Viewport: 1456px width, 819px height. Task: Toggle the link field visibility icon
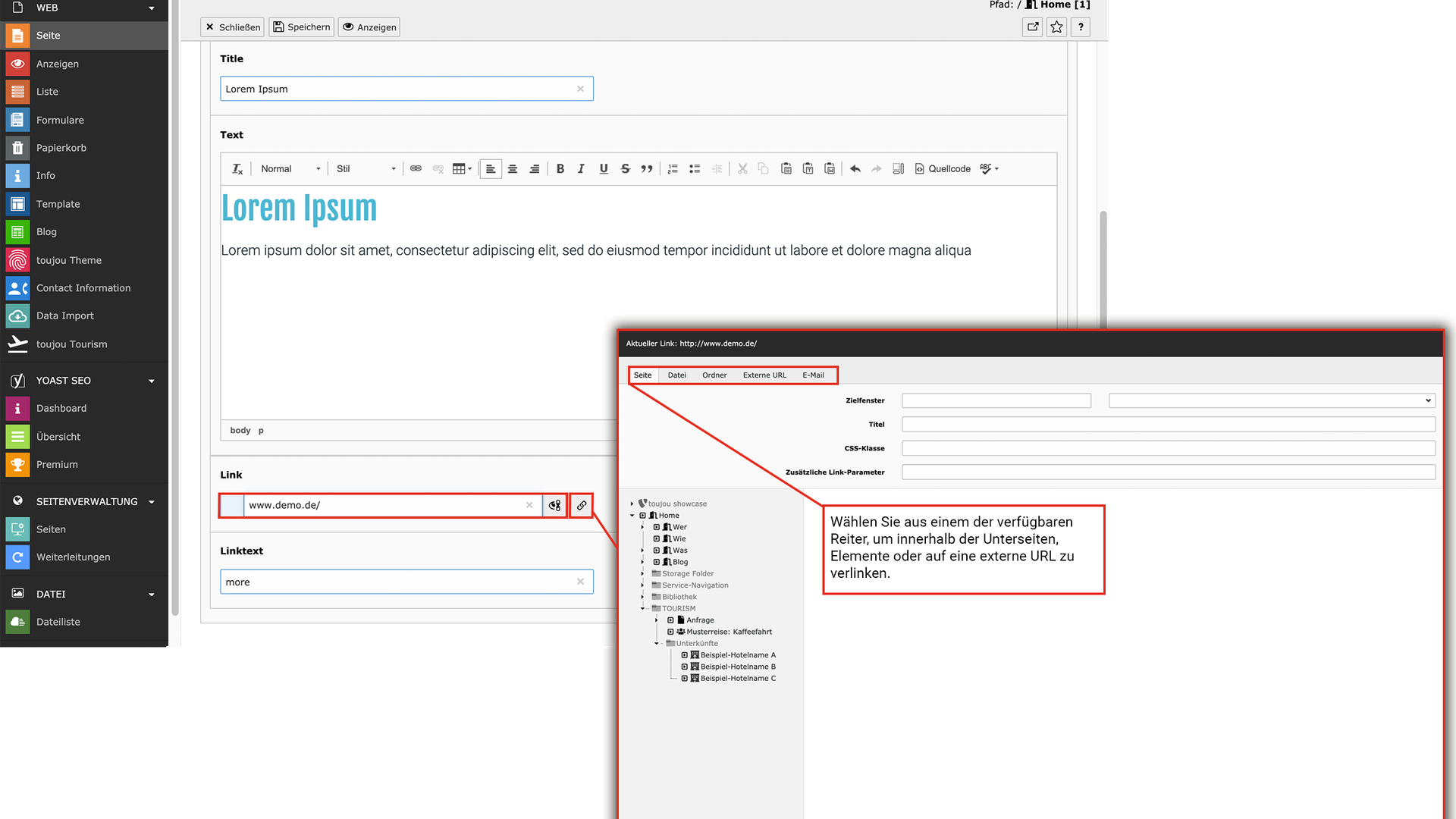[x=555, y=506]
